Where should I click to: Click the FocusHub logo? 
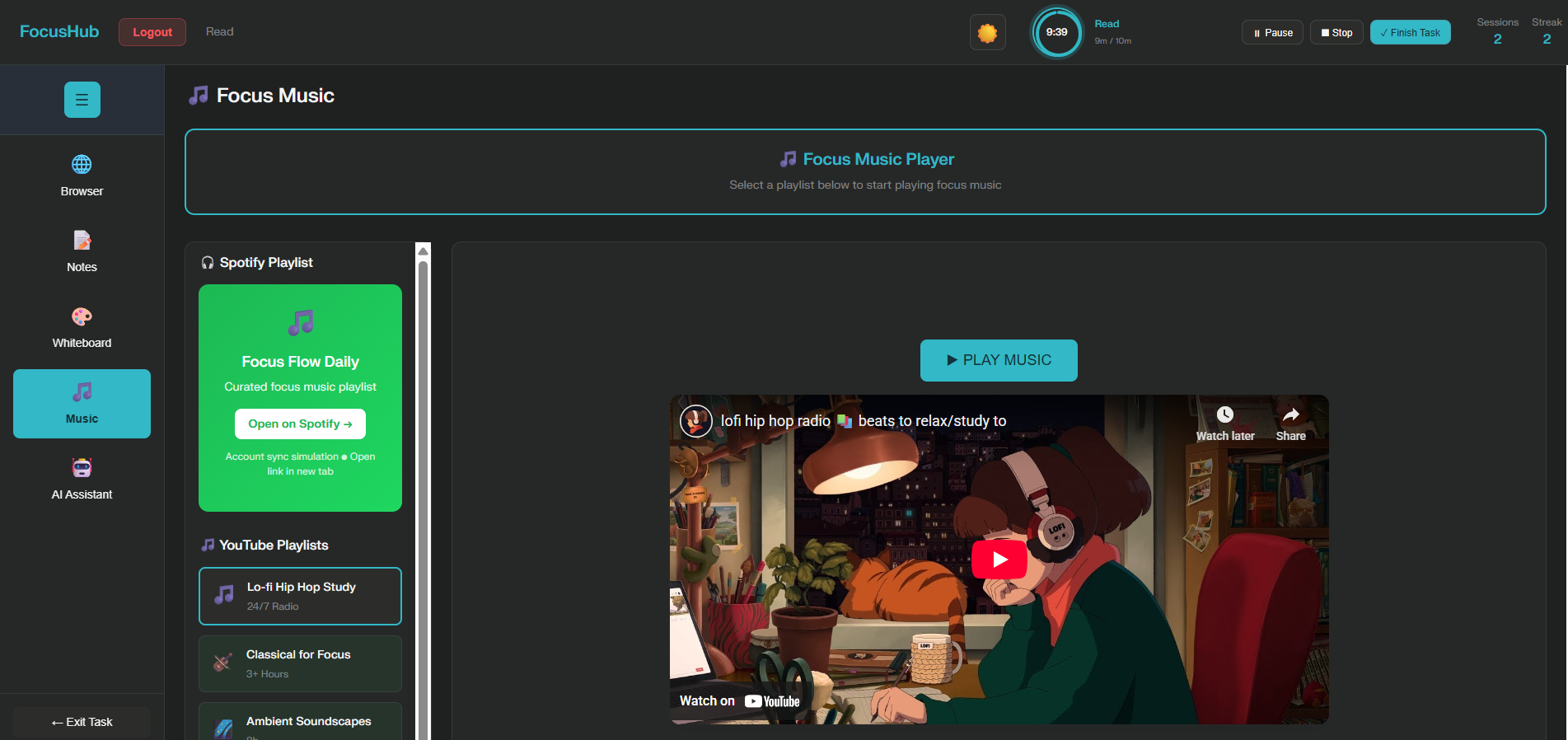point(59,31)
